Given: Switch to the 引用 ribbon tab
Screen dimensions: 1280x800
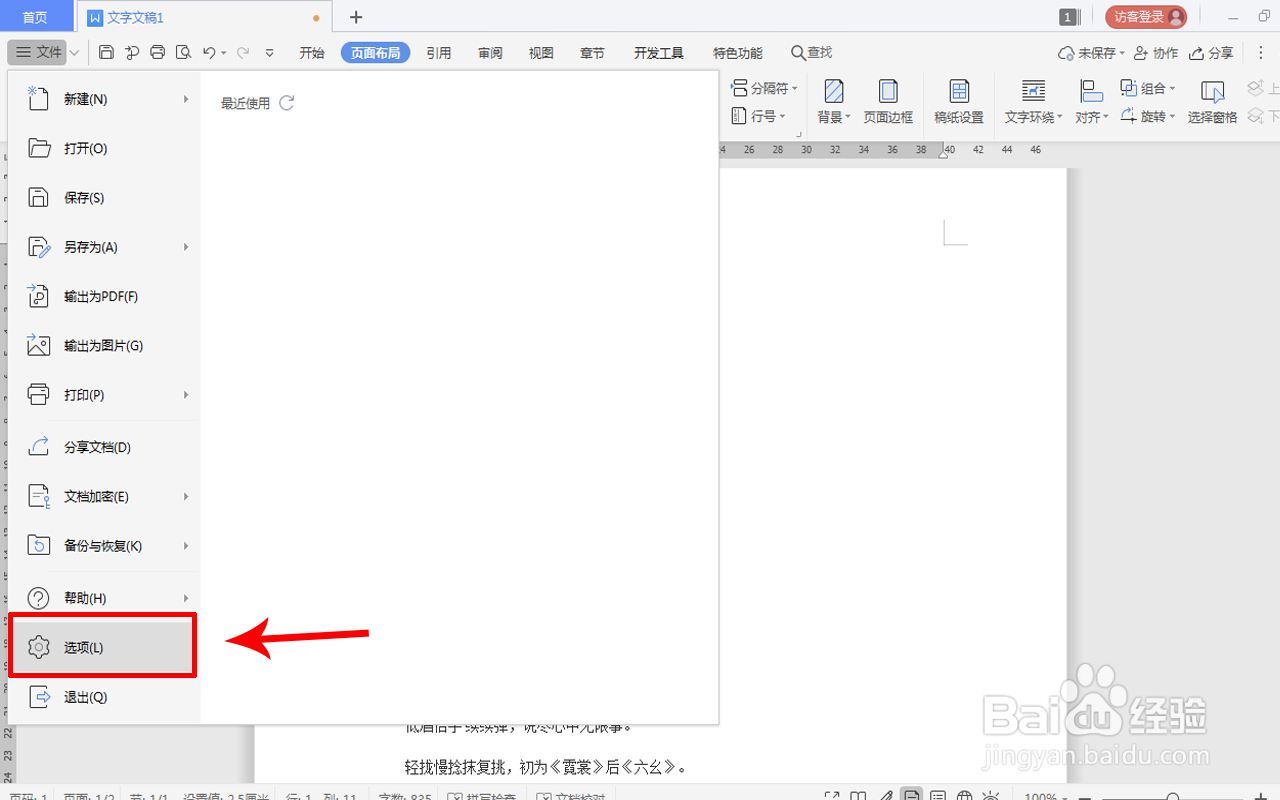Looking at the screenshot, I should tap(439, 53).
